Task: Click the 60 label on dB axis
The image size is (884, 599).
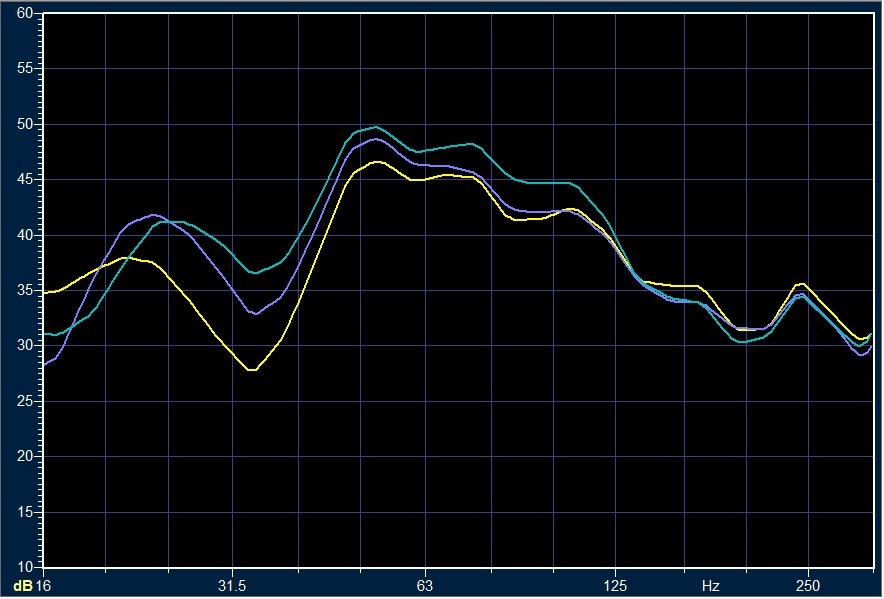Action: pos(25,13)
